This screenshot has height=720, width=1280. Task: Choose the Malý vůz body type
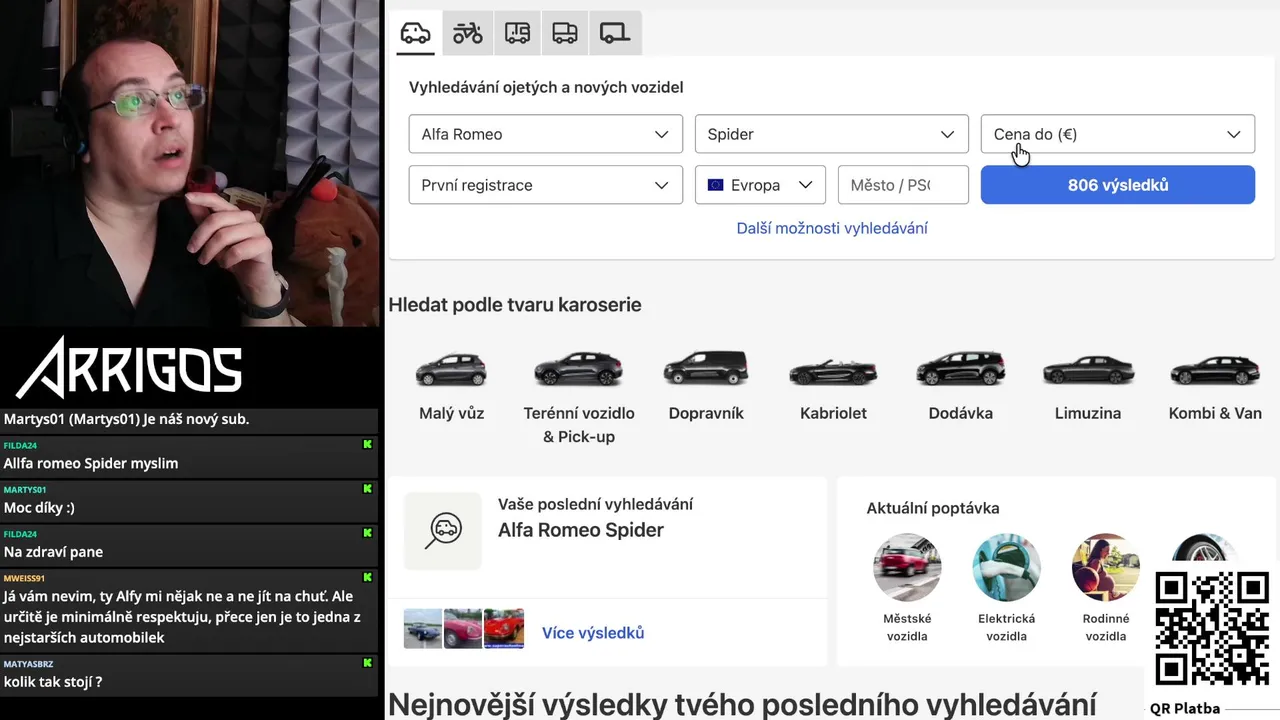[451, 385]
